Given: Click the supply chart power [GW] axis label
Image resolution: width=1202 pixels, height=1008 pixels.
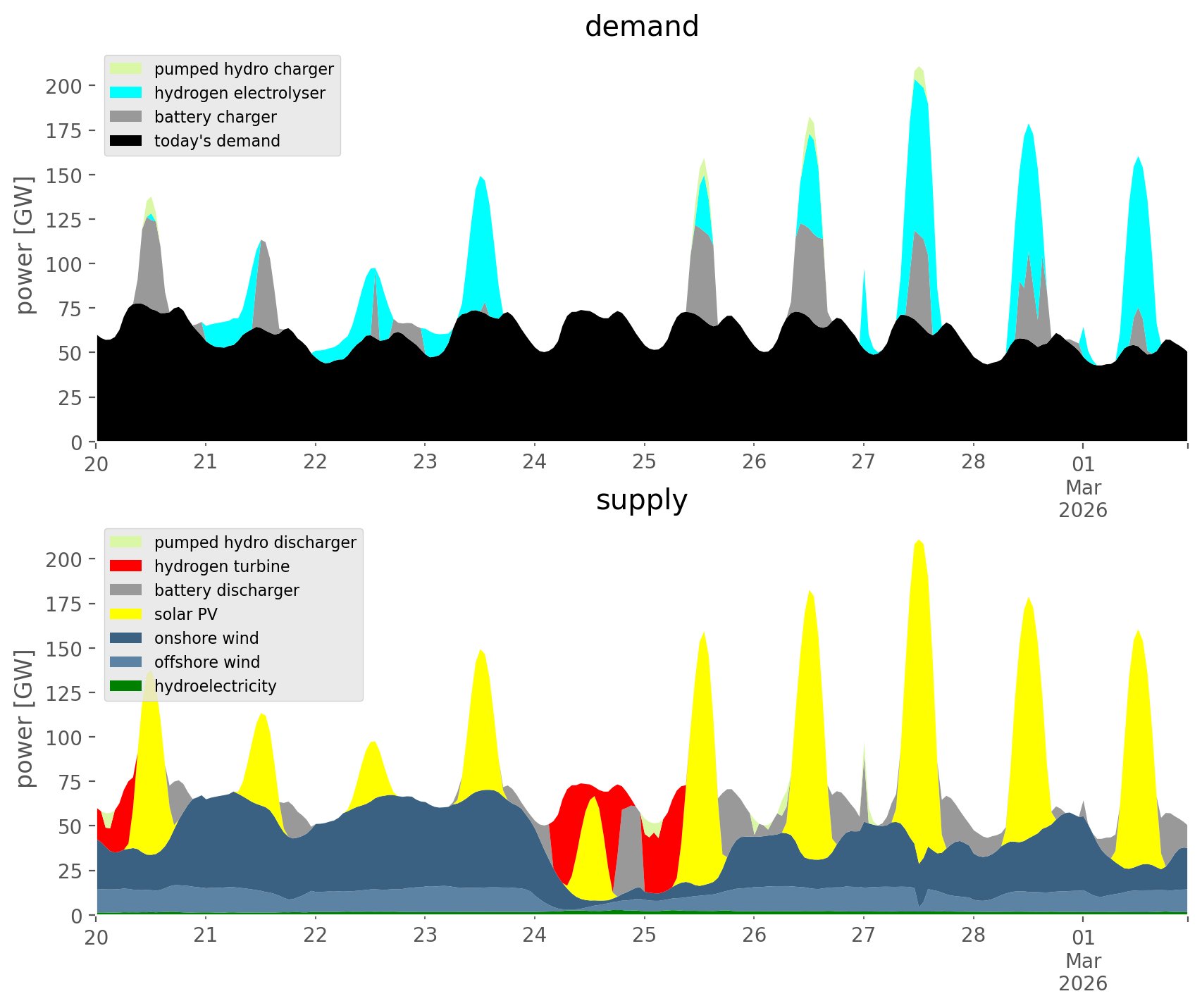Looking at the screenshot, I should tap(25, 718).
